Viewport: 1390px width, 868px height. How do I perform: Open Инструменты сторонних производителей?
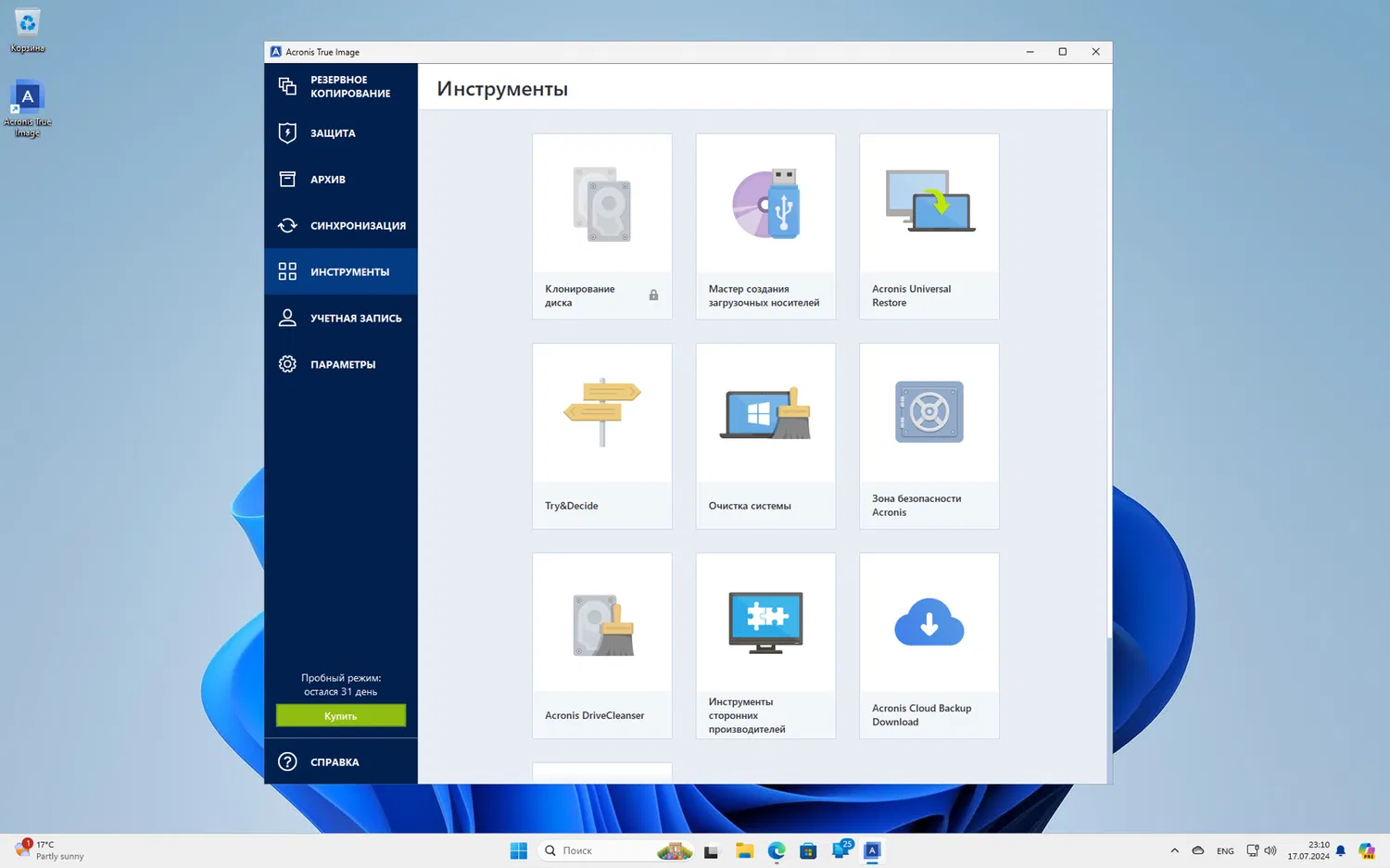[x=765, y=646]
